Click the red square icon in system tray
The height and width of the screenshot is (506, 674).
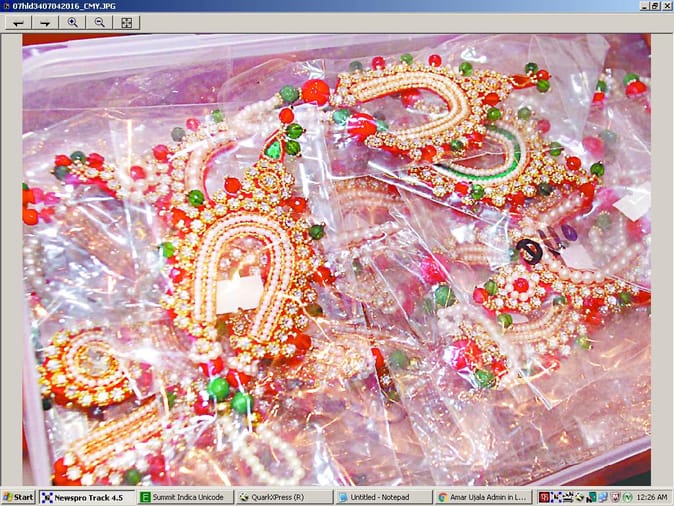coord(543,497)
